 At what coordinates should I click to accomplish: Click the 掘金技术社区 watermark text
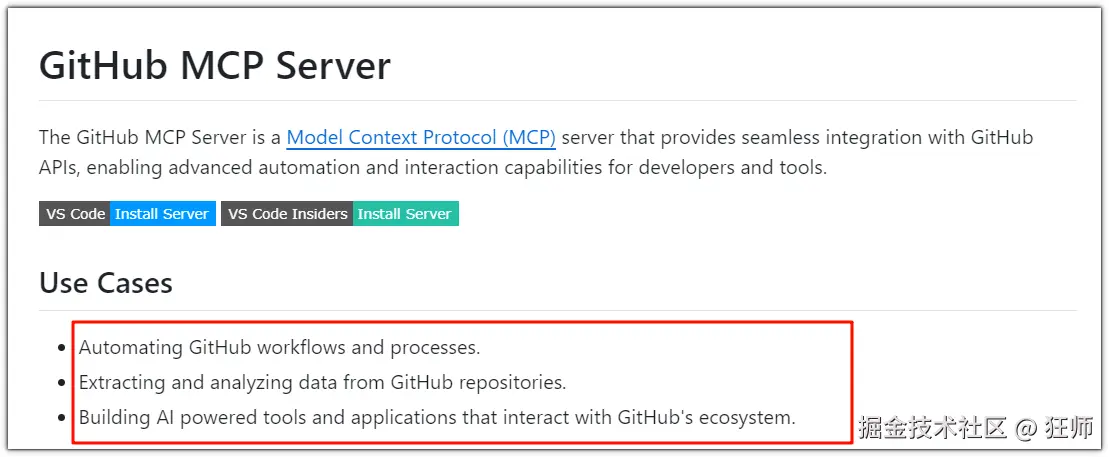[x=932, y=429]
